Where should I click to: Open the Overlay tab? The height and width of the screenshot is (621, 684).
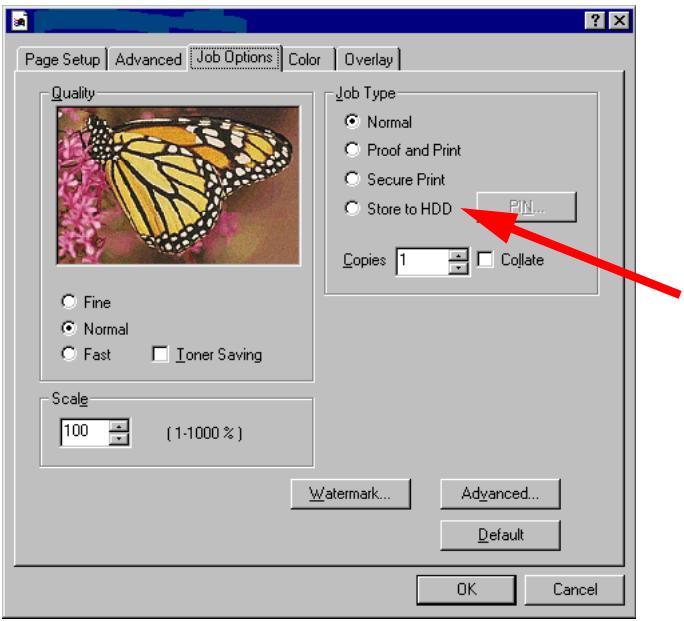click(369, 59)
